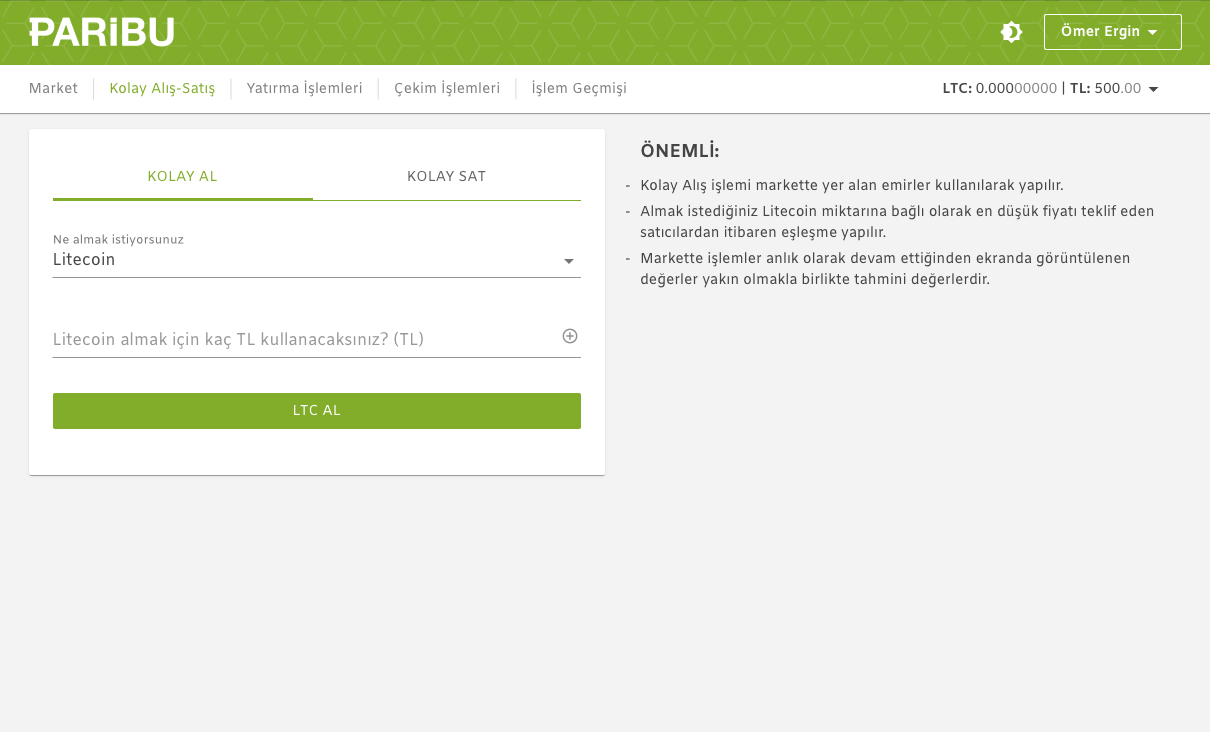This screenshot has width=1210, height=732.
Task: Toggle the dark/light theme brightness icon
Action: [x=1011, y=32]
